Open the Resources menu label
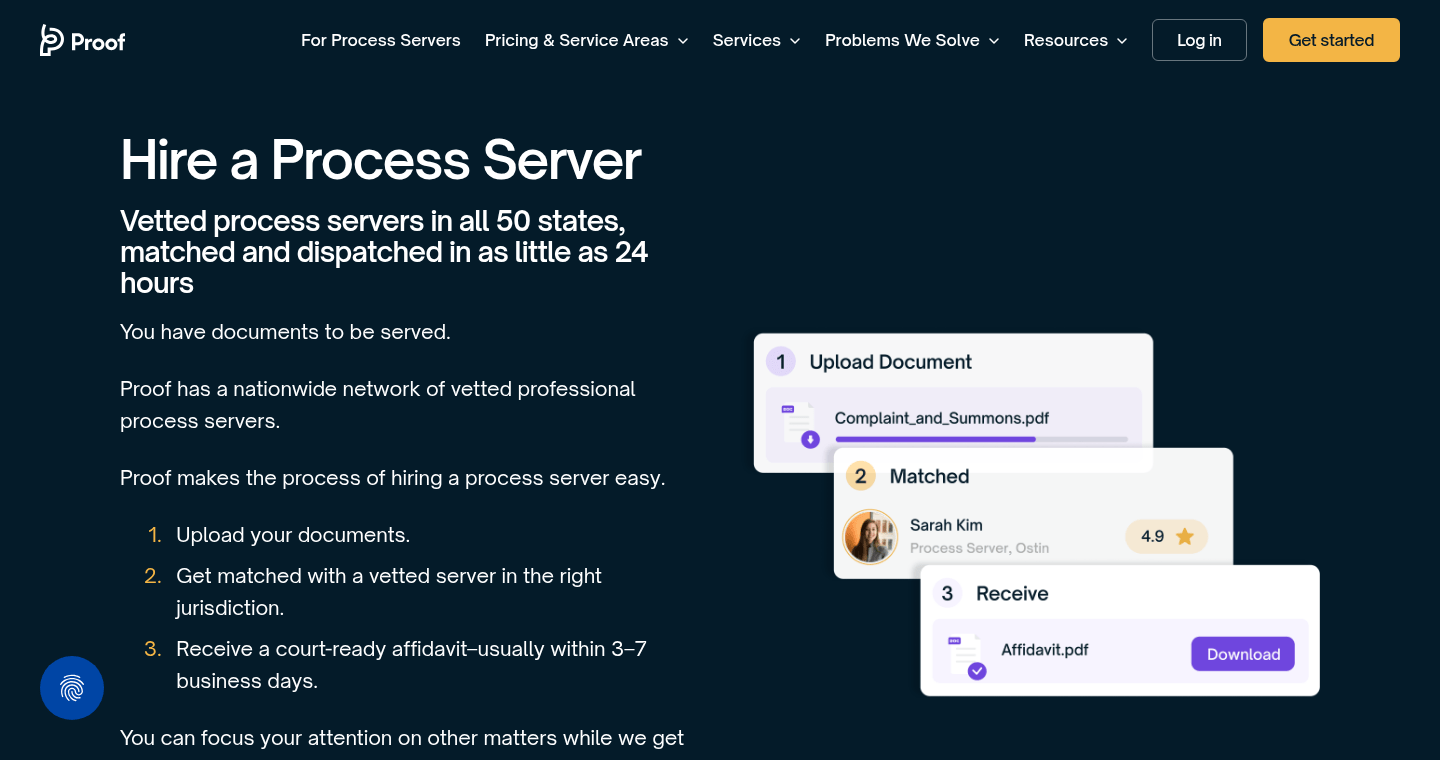The width and height of the screenshot is (1440, 760). tap(1066, 40)
